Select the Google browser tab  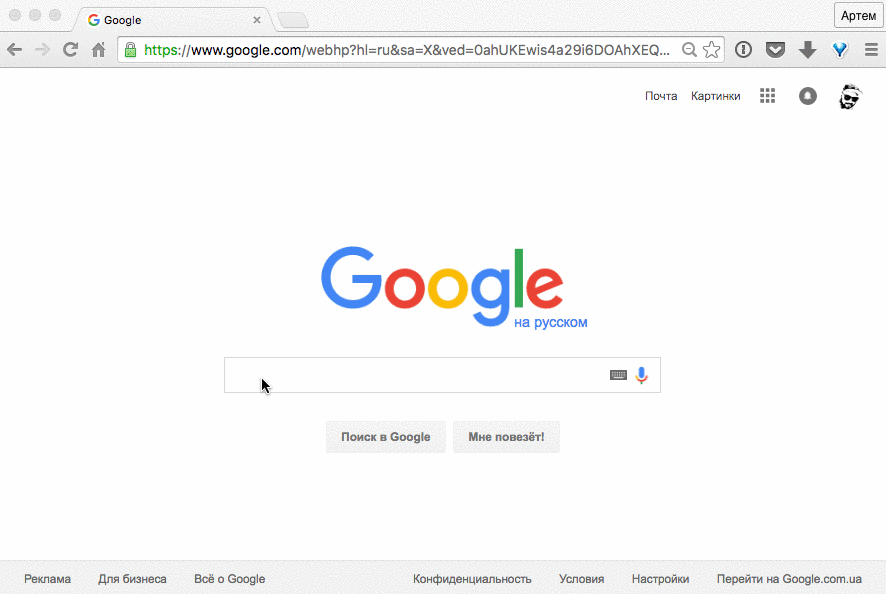(x=174, y=20)
